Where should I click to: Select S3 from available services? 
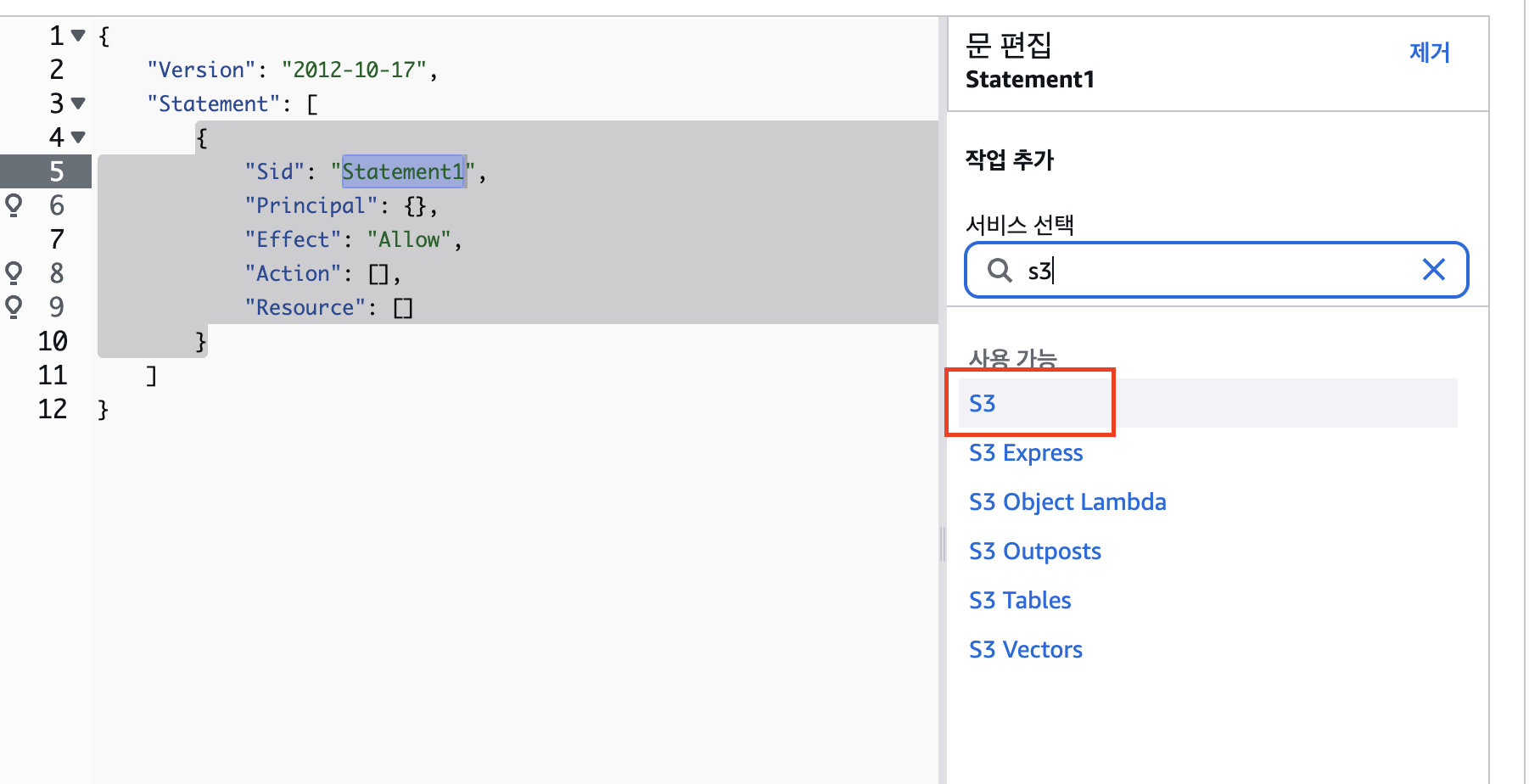point(983,403)
